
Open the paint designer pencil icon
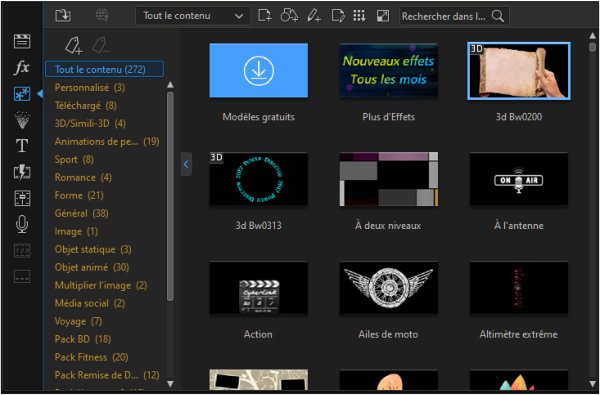pyautogui.click(x=314, y=16)
